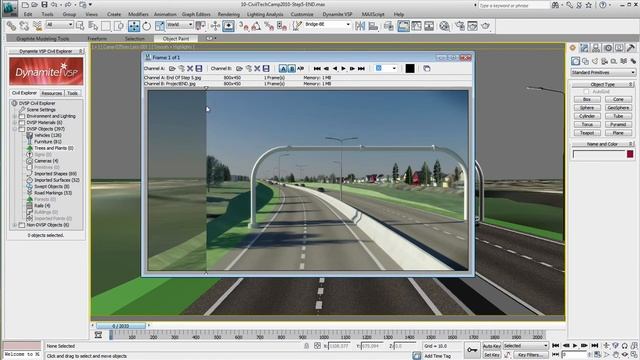Open the Material Editor icon
Image resolution: width=640 pixels, height=360 pixels.
444,26
